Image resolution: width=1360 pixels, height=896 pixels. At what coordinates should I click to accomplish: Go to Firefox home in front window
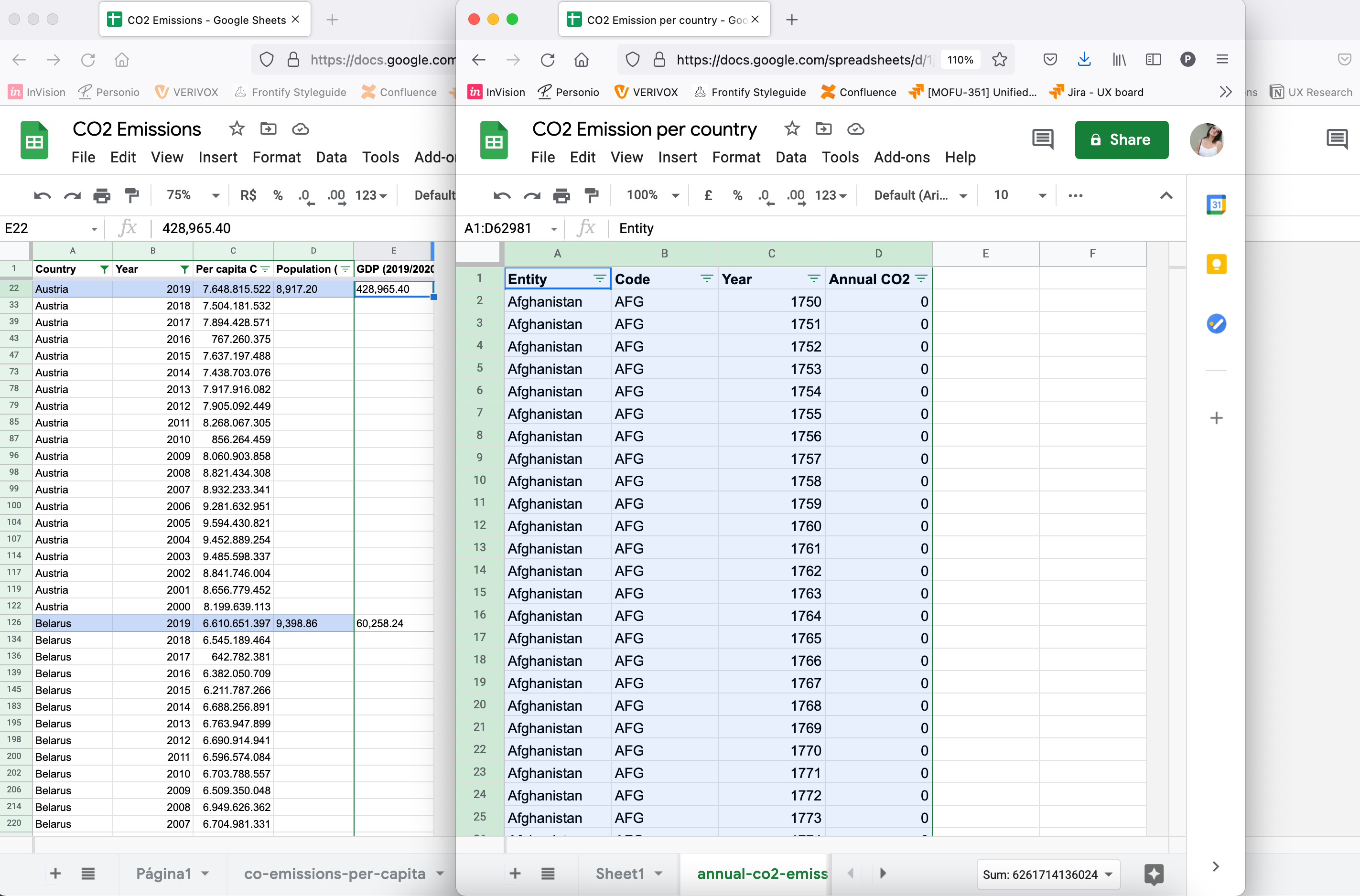582,59
